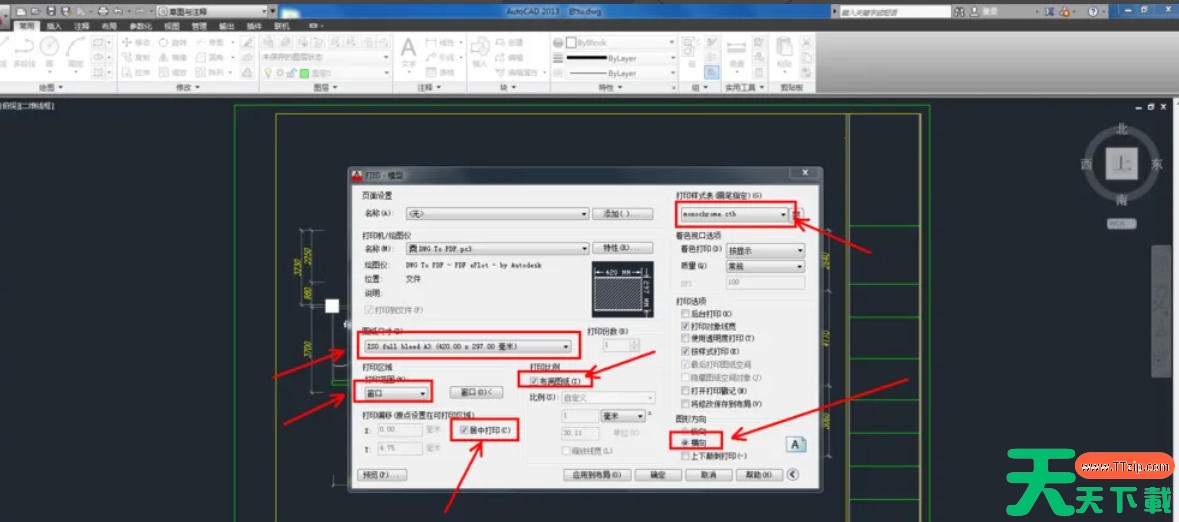
Task: Open the monochrome.ctb plot style table dropdown
Action: [733, 214]
